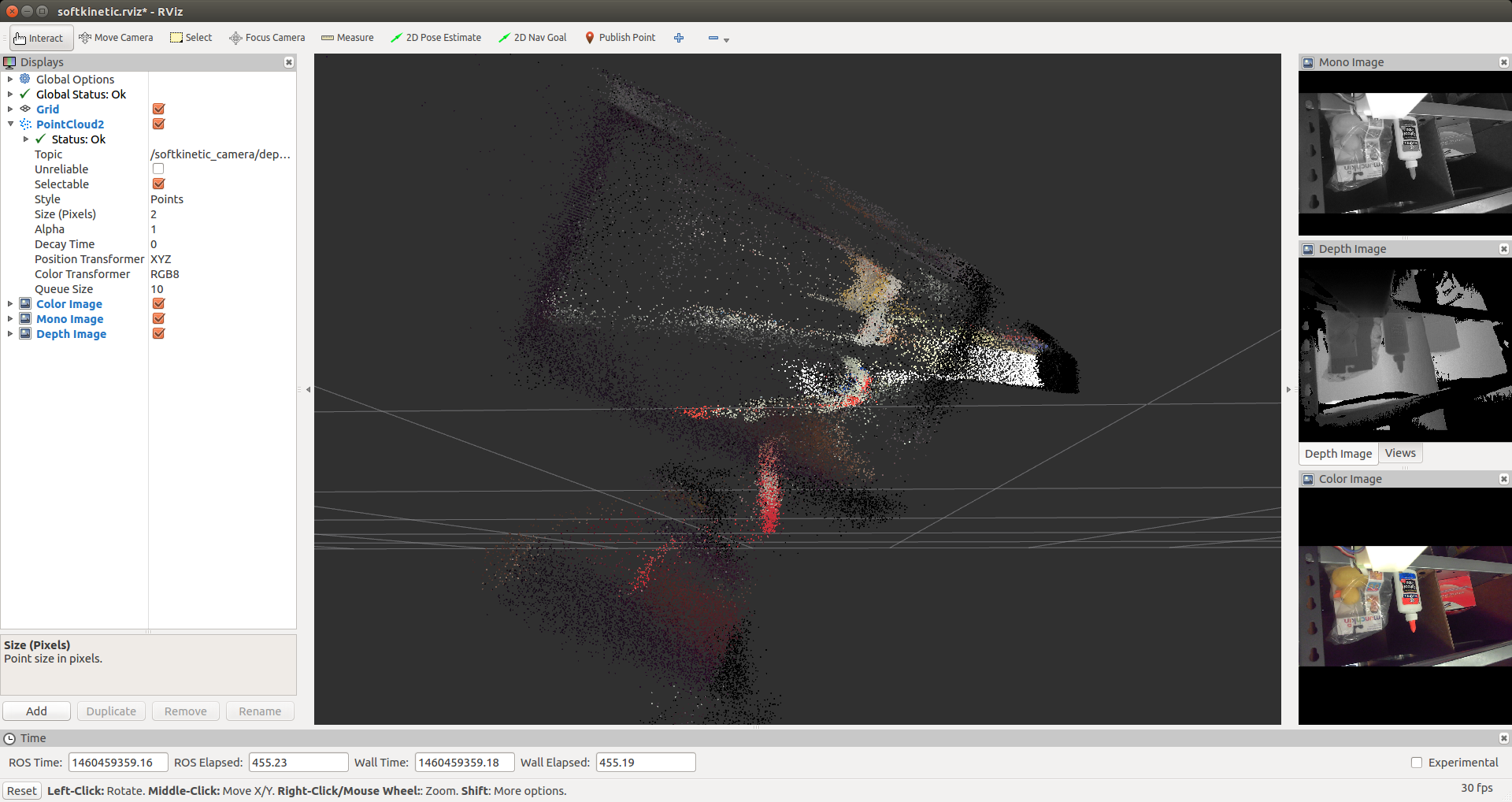Toggle the Grid display checkbox
The image size is (1512, 802).
point(158,109)
